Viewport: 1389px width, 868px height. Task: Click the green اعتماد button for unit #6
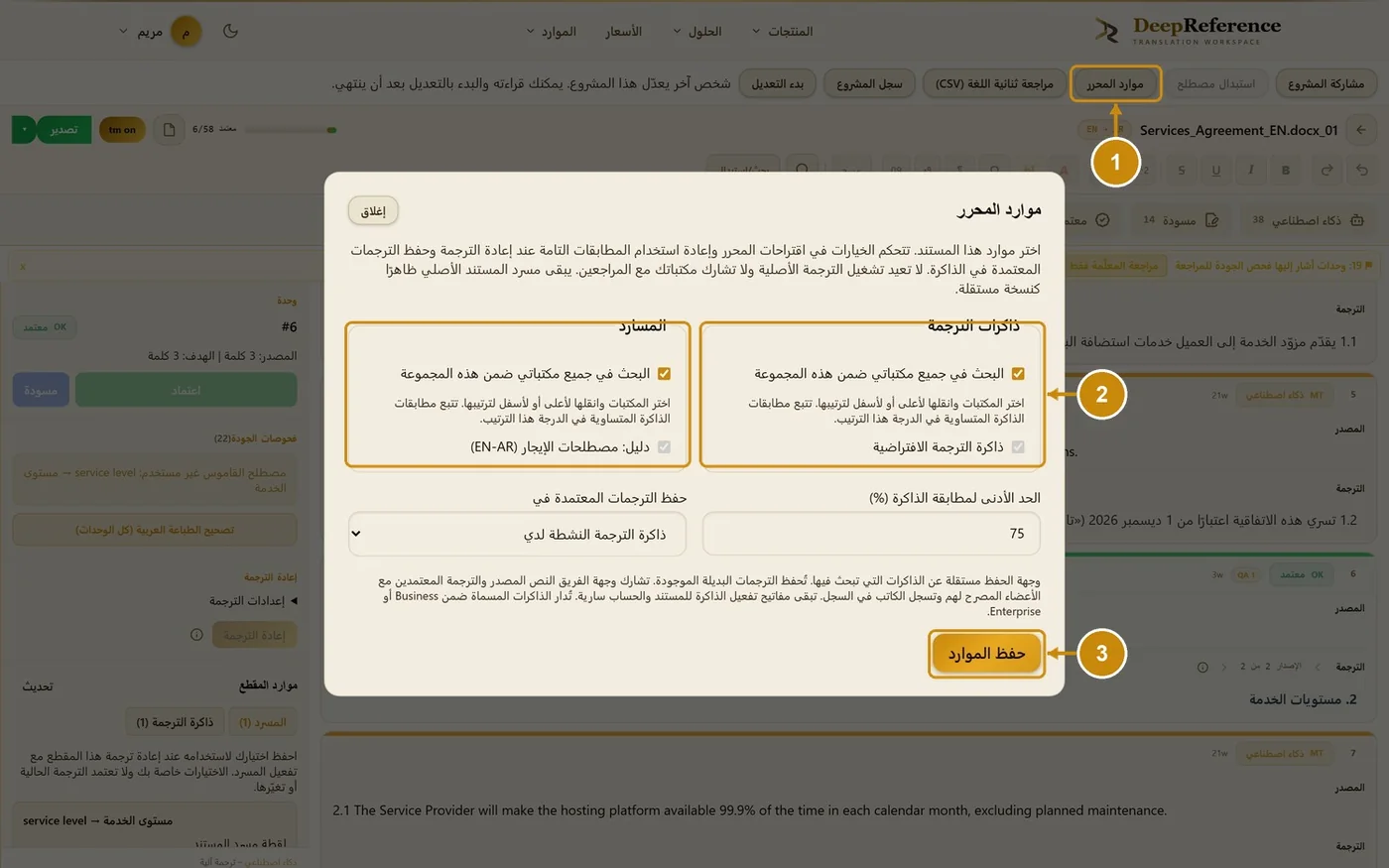[x=186, y=391]
